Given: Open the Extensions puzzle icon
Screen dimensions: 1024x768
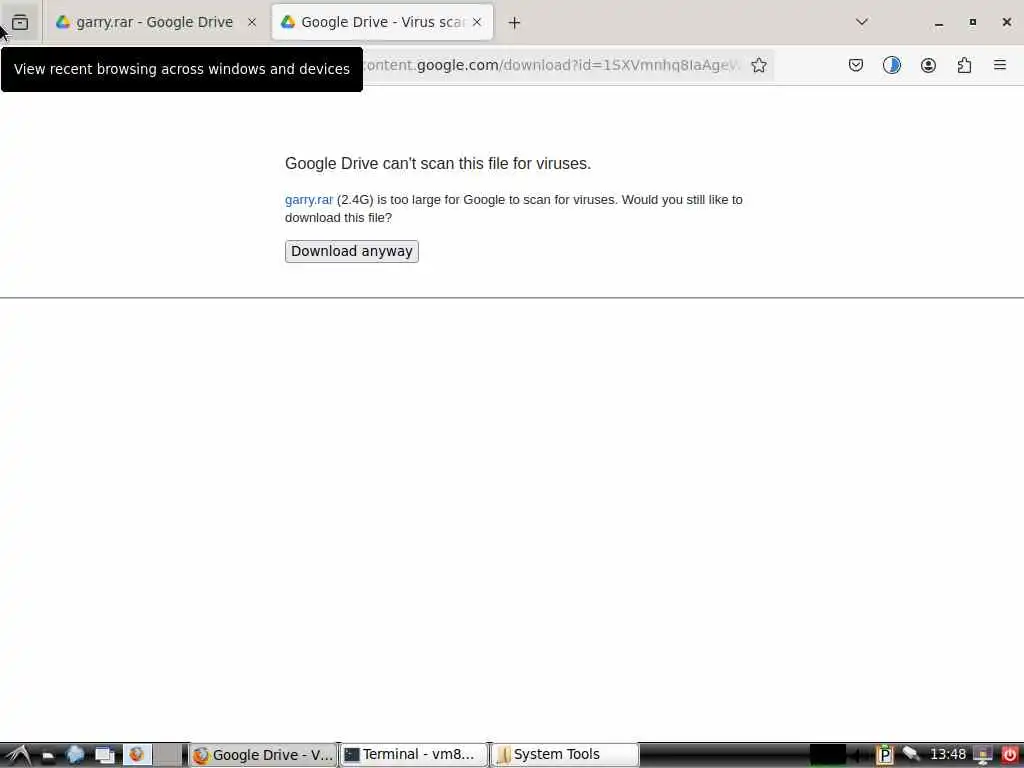Looking at the screenshot, I should (965, 65).
